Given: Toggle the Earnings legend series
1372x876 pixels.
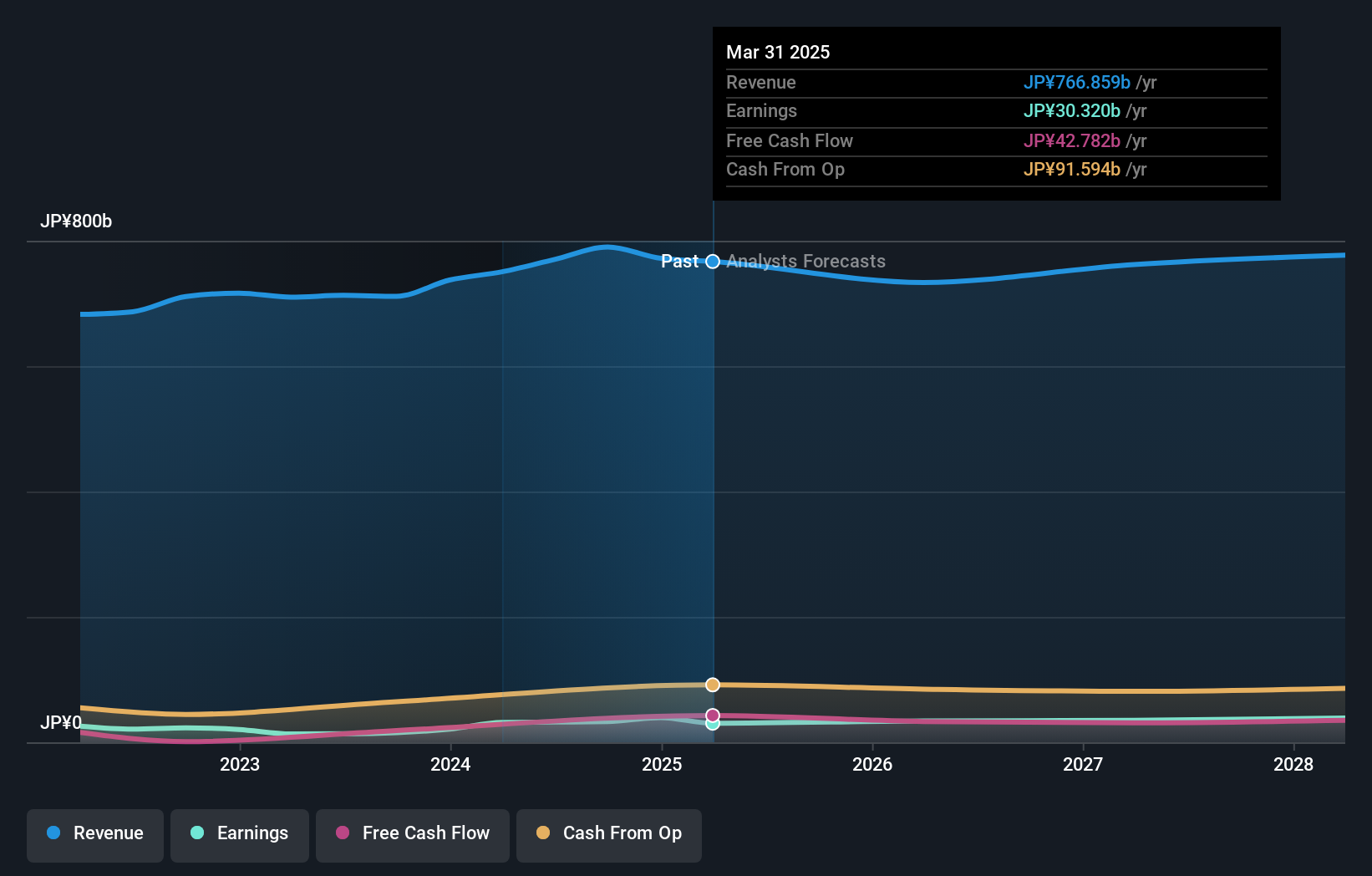Looking at the screenshot, I should click(240, 835).
